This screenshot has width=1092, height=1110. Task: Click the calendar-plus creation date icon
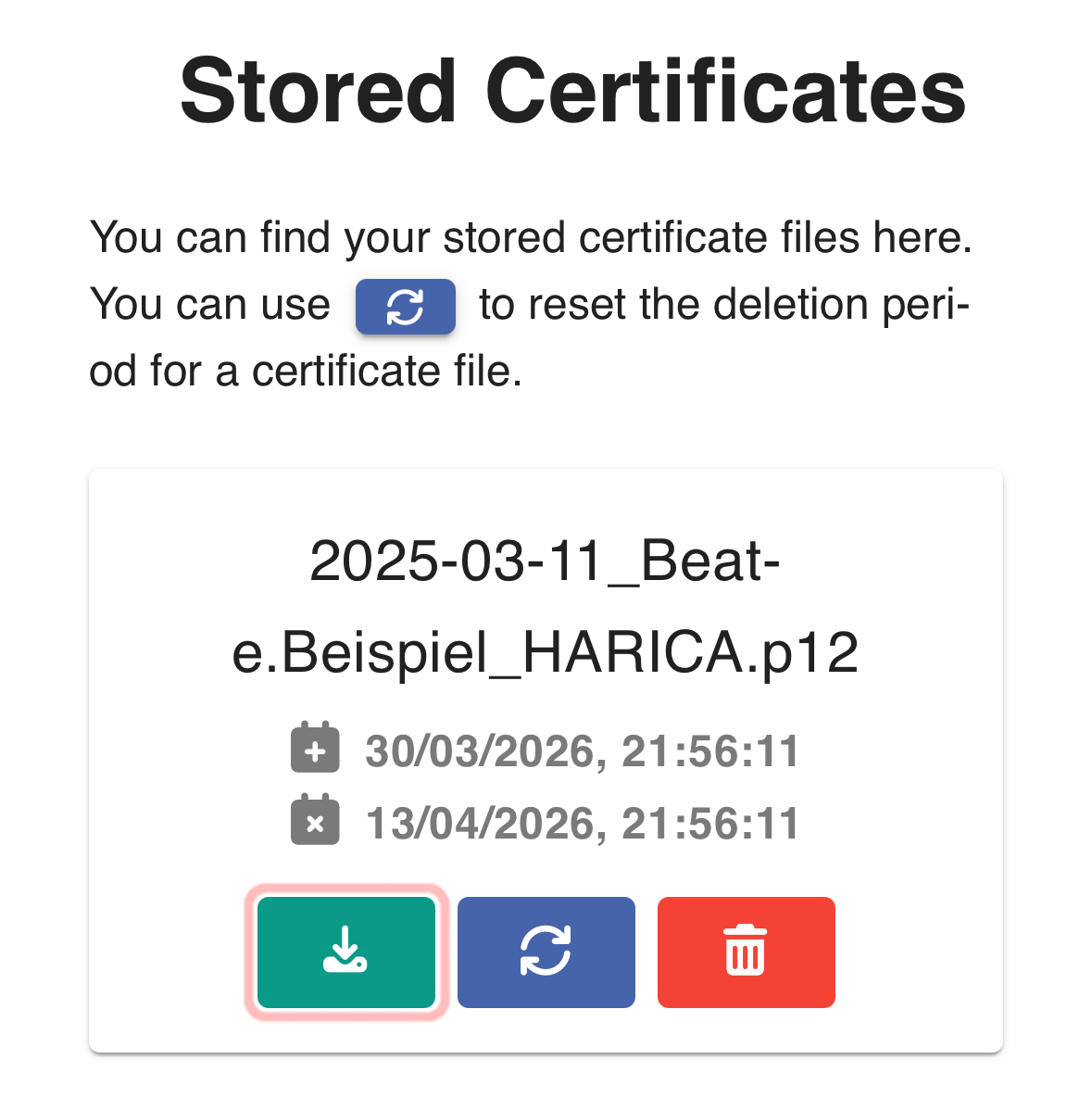click(315, 750)
